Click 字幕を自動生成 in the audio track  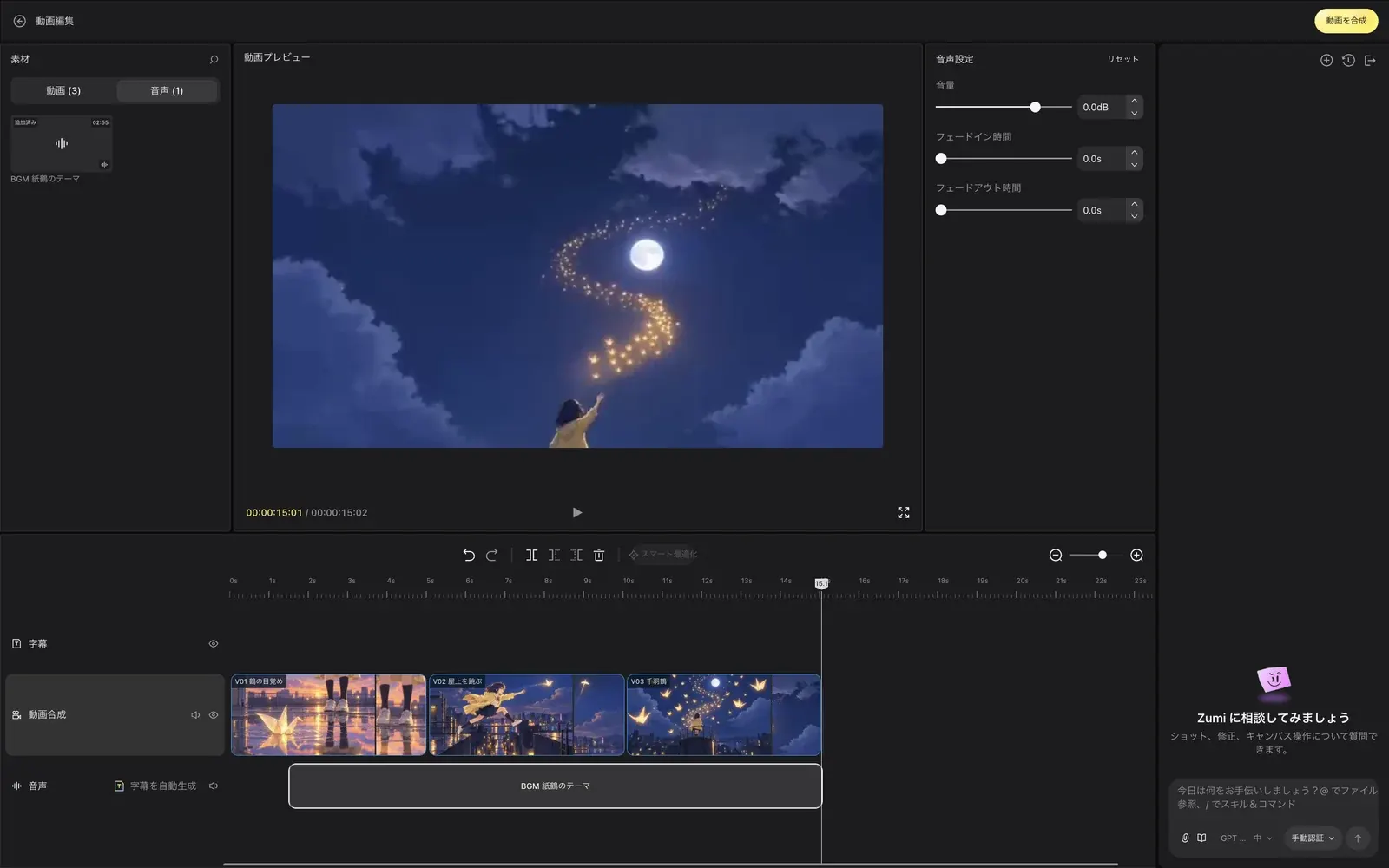[x=155, y=786]
